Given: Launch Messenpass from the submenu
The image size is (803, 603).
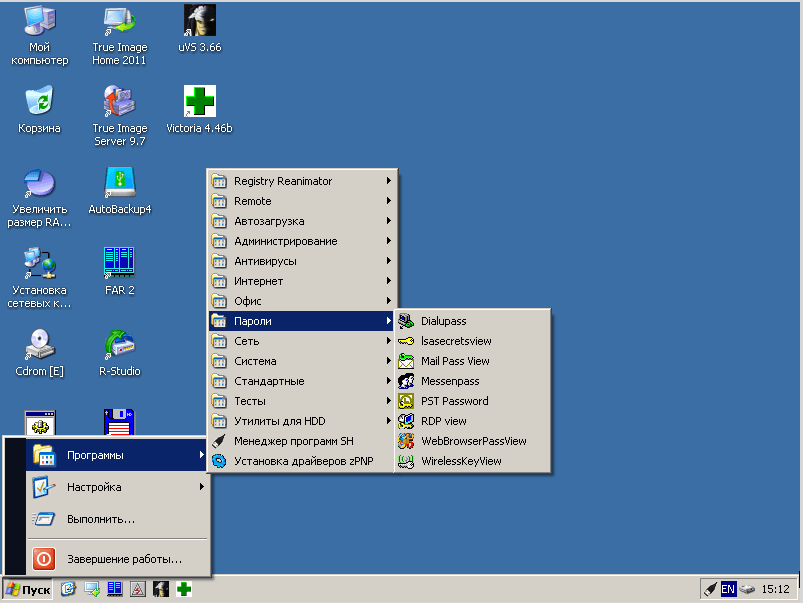Looking at the screenshot, I should coord(473,381).
